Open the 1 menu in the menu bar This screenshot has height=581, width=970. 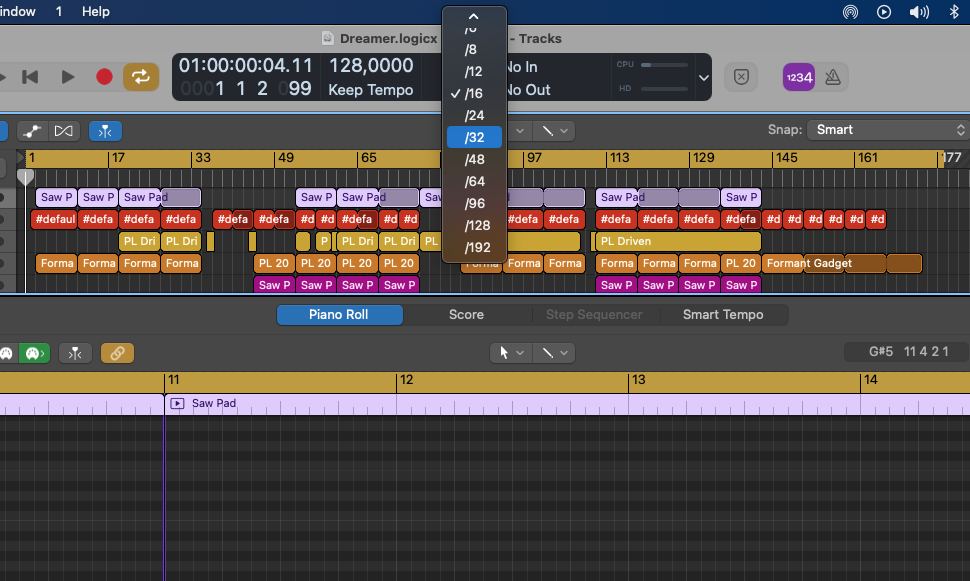[x=59, y=11]
